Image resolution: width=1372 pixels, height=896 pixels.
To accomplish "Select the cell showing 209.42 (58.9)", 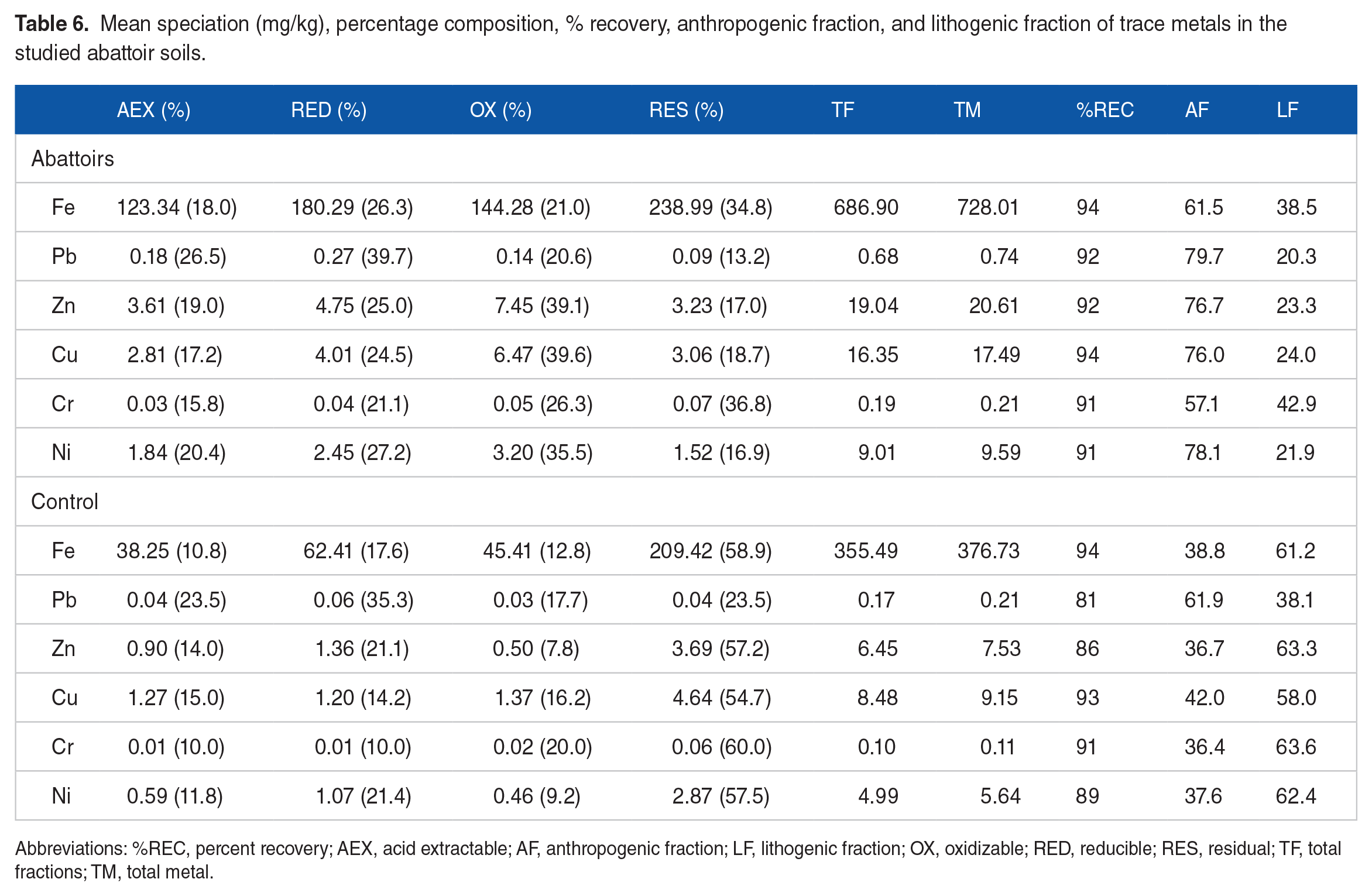I will [710, 551].
